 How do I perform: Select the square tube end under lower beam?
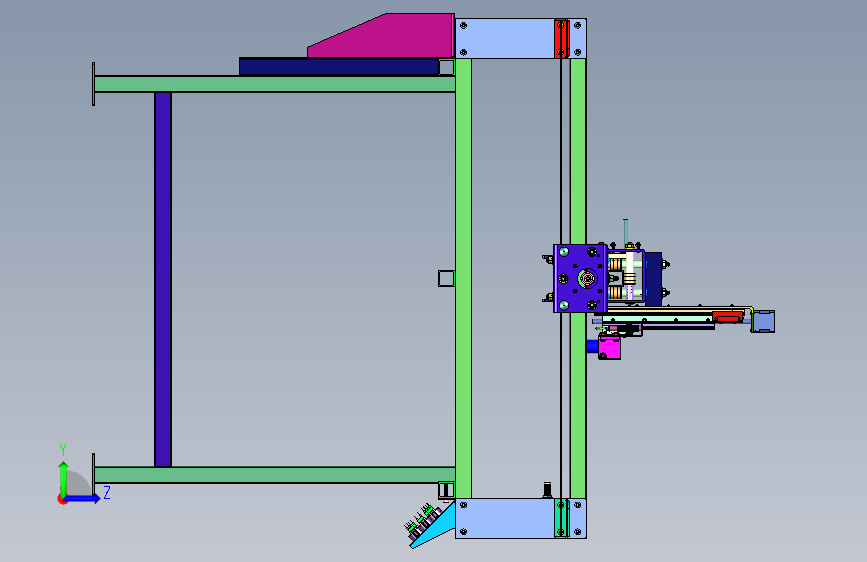coord(446,490)
